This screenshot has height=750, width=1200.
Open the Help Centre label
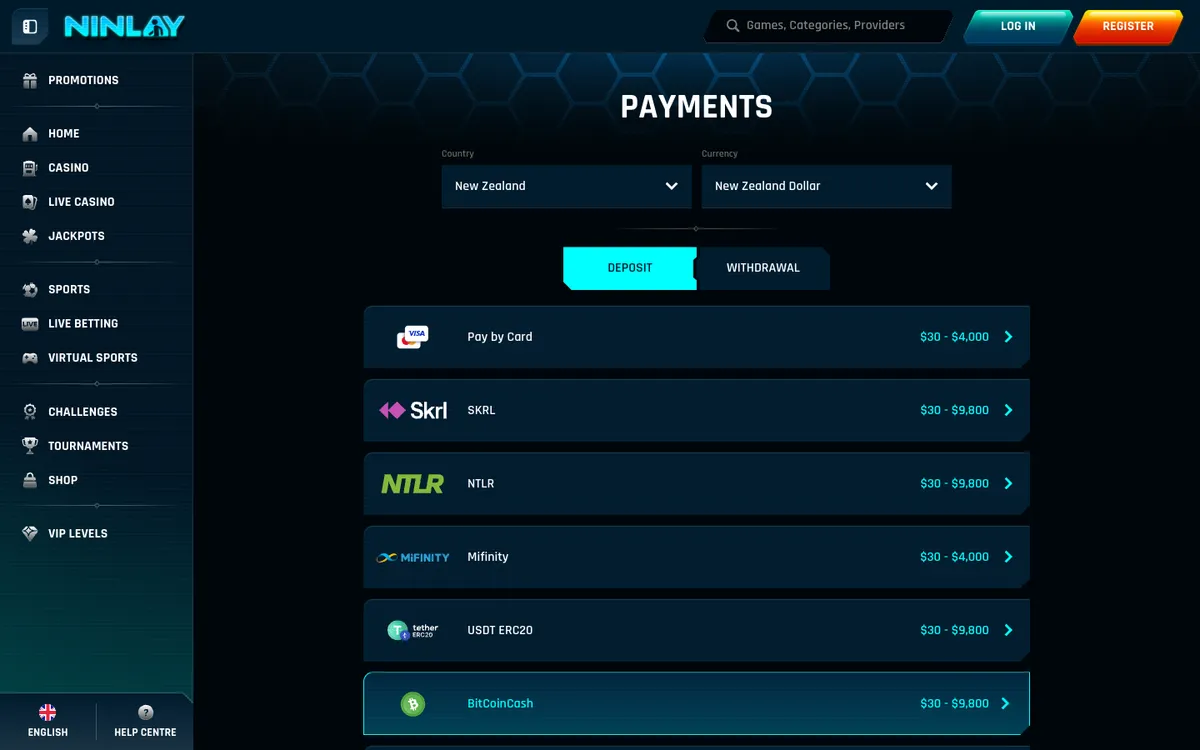point(145,733)
